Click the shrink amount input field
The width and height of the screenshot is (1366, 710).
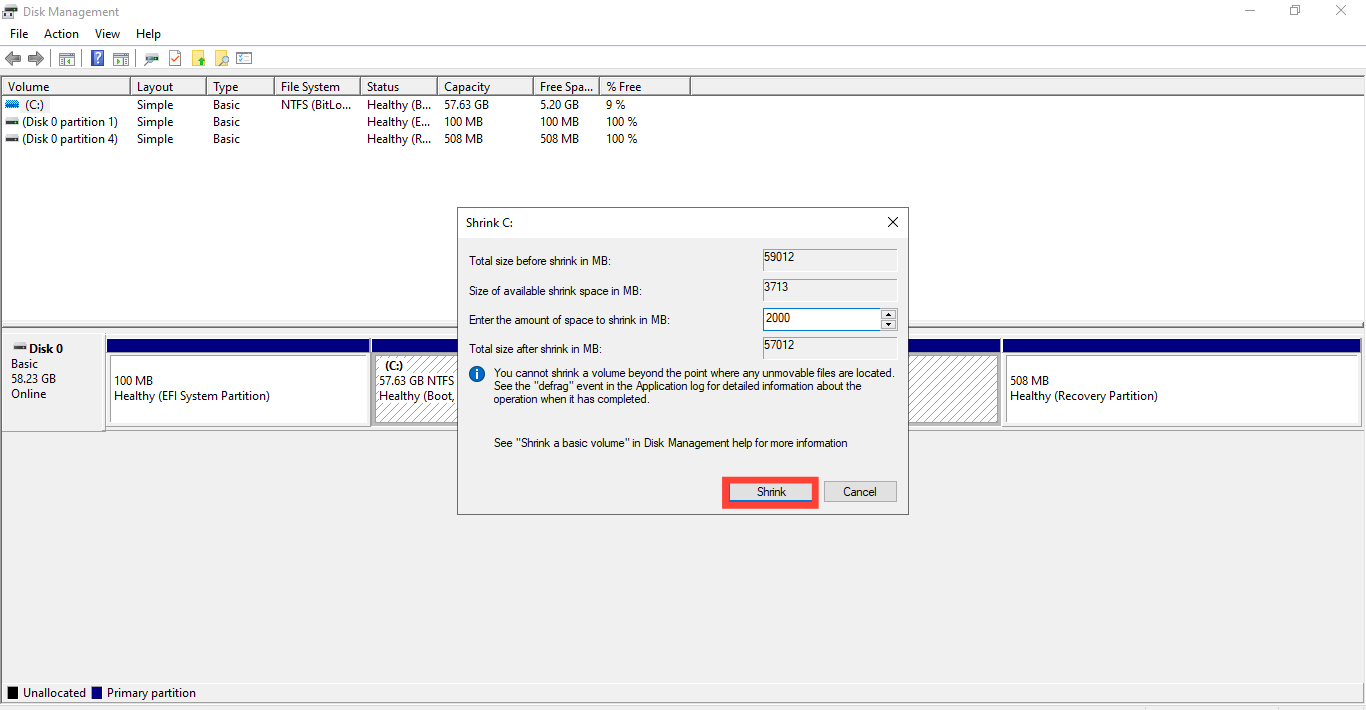[820, 319]
